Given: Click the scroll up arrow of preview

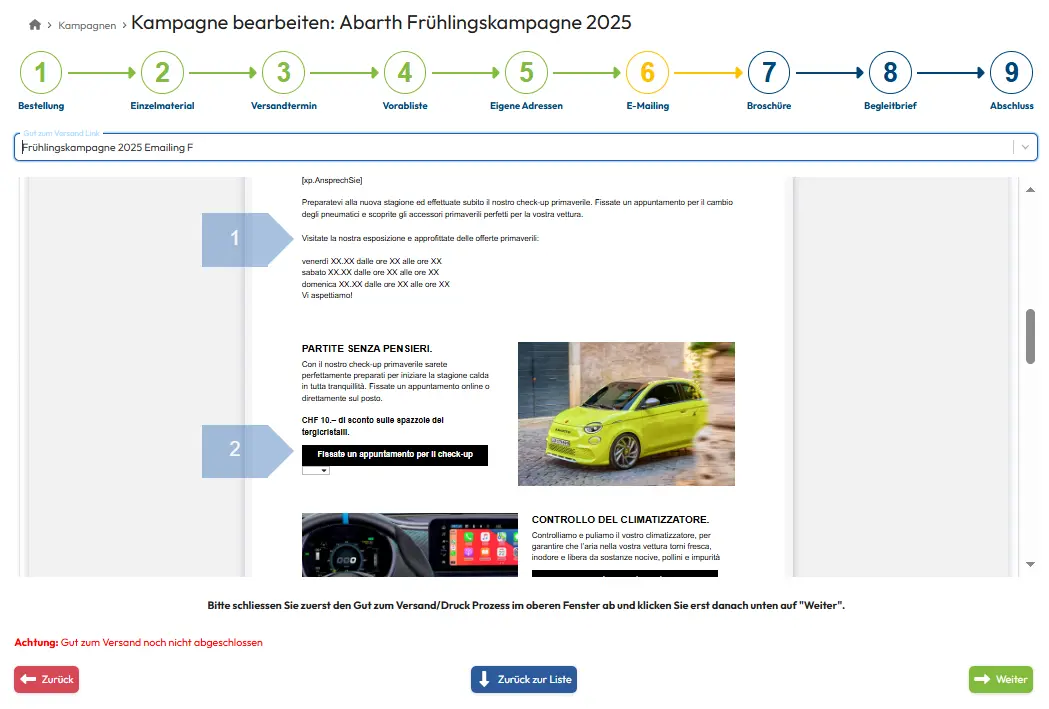Looking at the screenshot, I should tap(1030, 190).
